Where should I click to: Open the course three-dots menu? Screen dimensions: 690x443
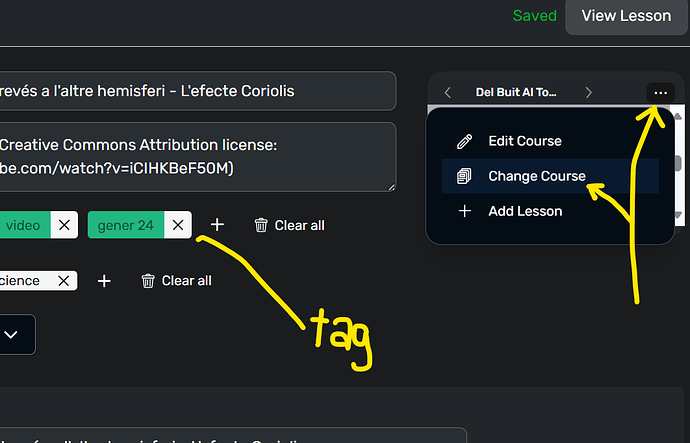[660, 92]
